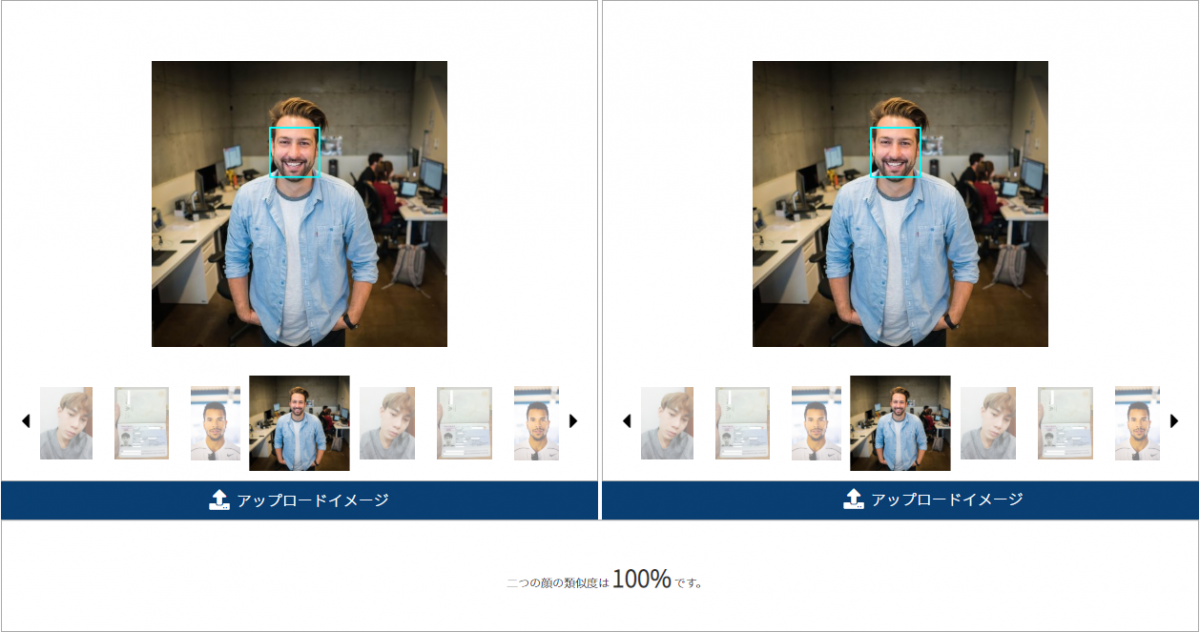Choose the passport thumbnail preceding right panel's highlighted photo
Viewport: 1200px width, 632px height.
742,423
